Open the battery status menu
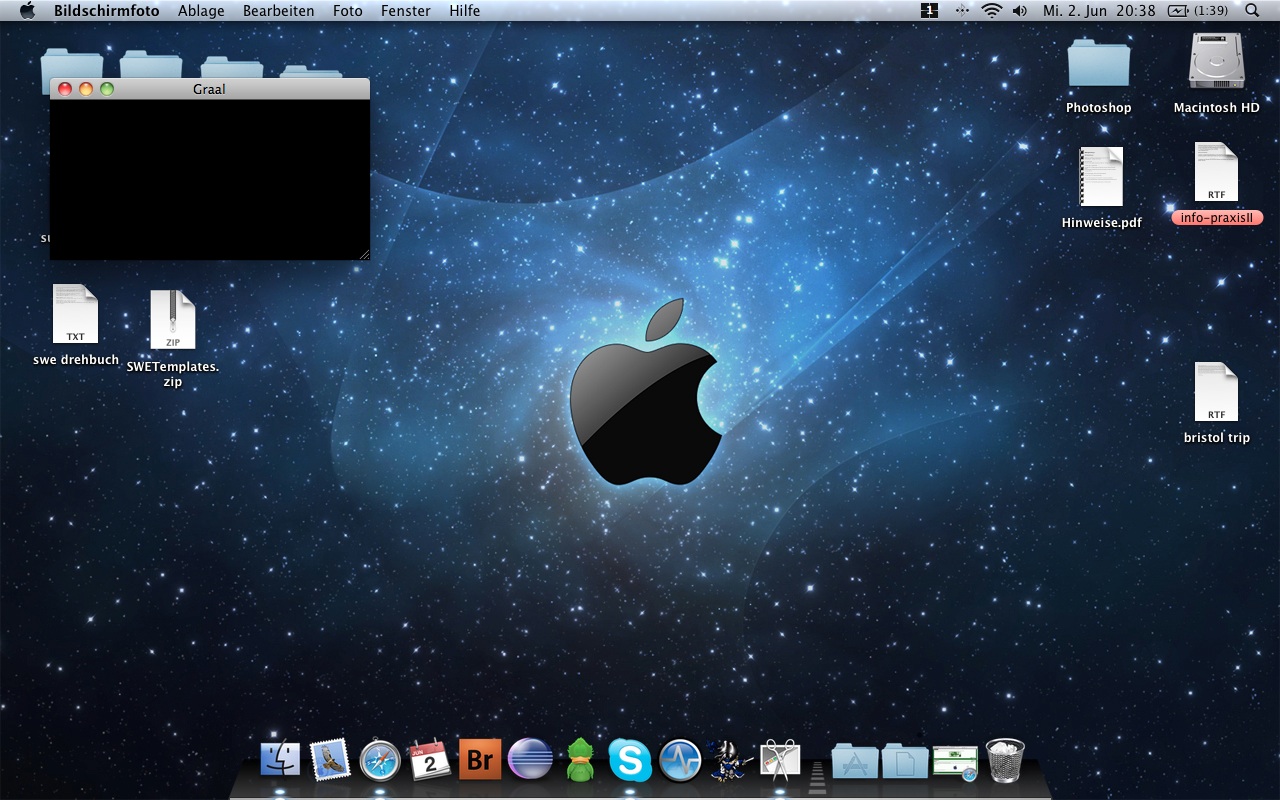 click(1197, 10)
